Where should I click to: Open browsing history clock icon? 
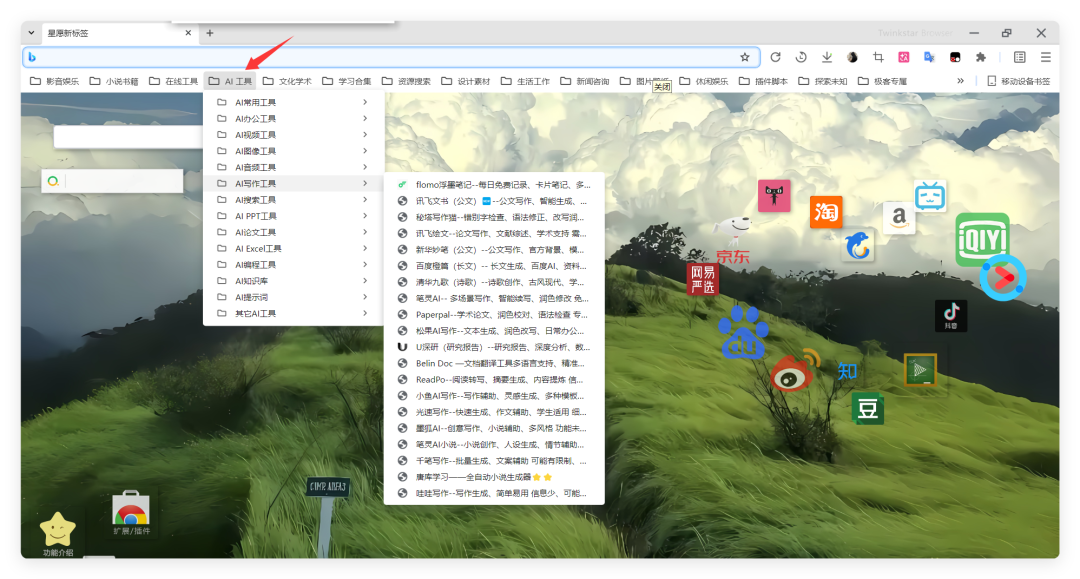click(x=801, y=57)
